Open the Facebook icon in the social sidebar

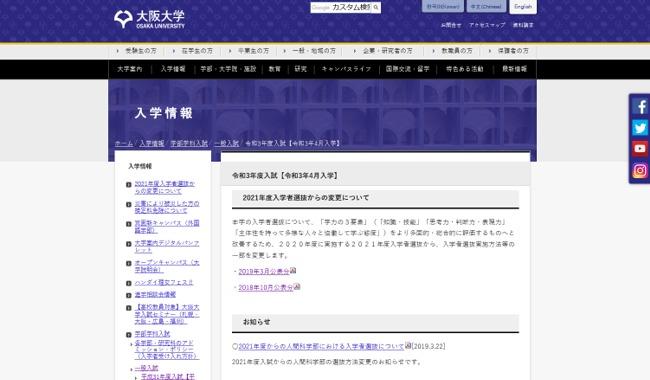point(640,107)
